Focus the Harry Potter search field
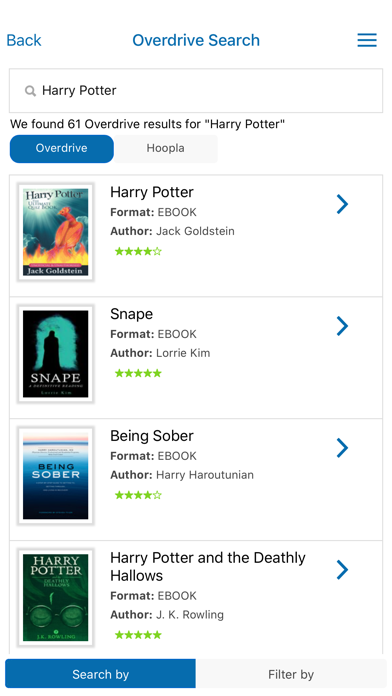This screenshot has width=392, height=696. [x=196, y=91]
